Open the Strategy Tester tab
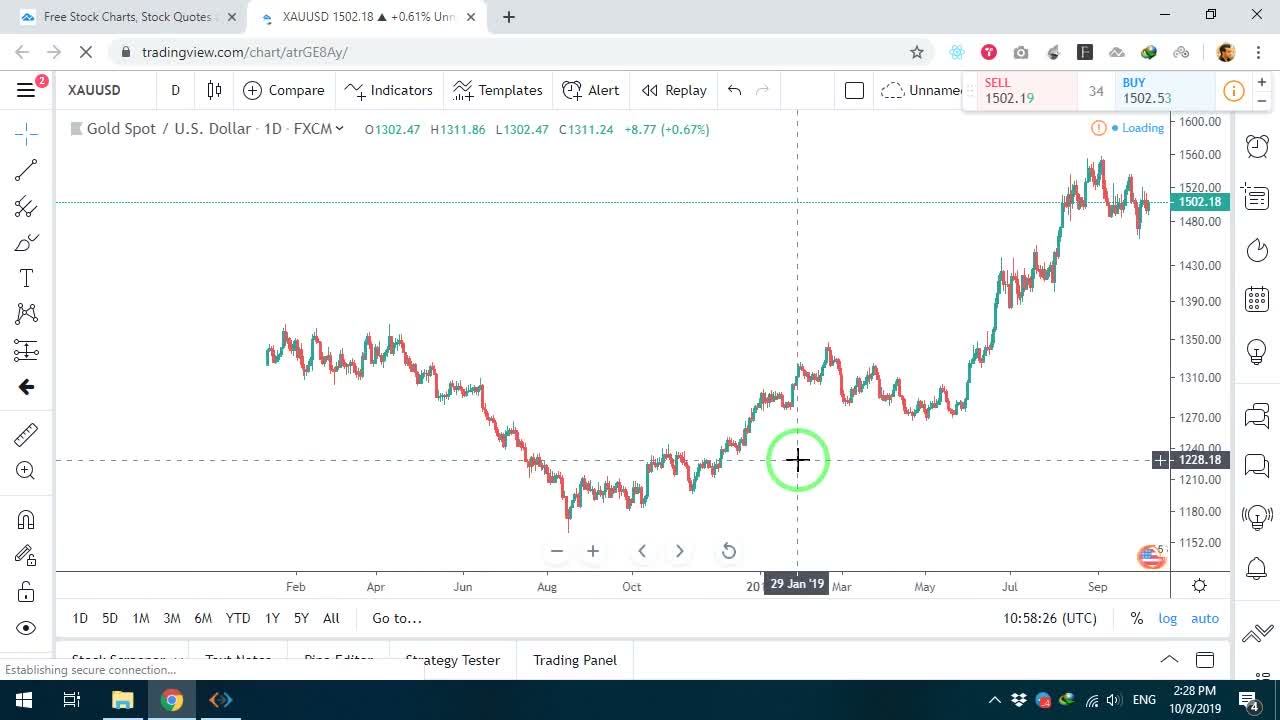This screenshot has width=1280, height=720. click(452, 660)
